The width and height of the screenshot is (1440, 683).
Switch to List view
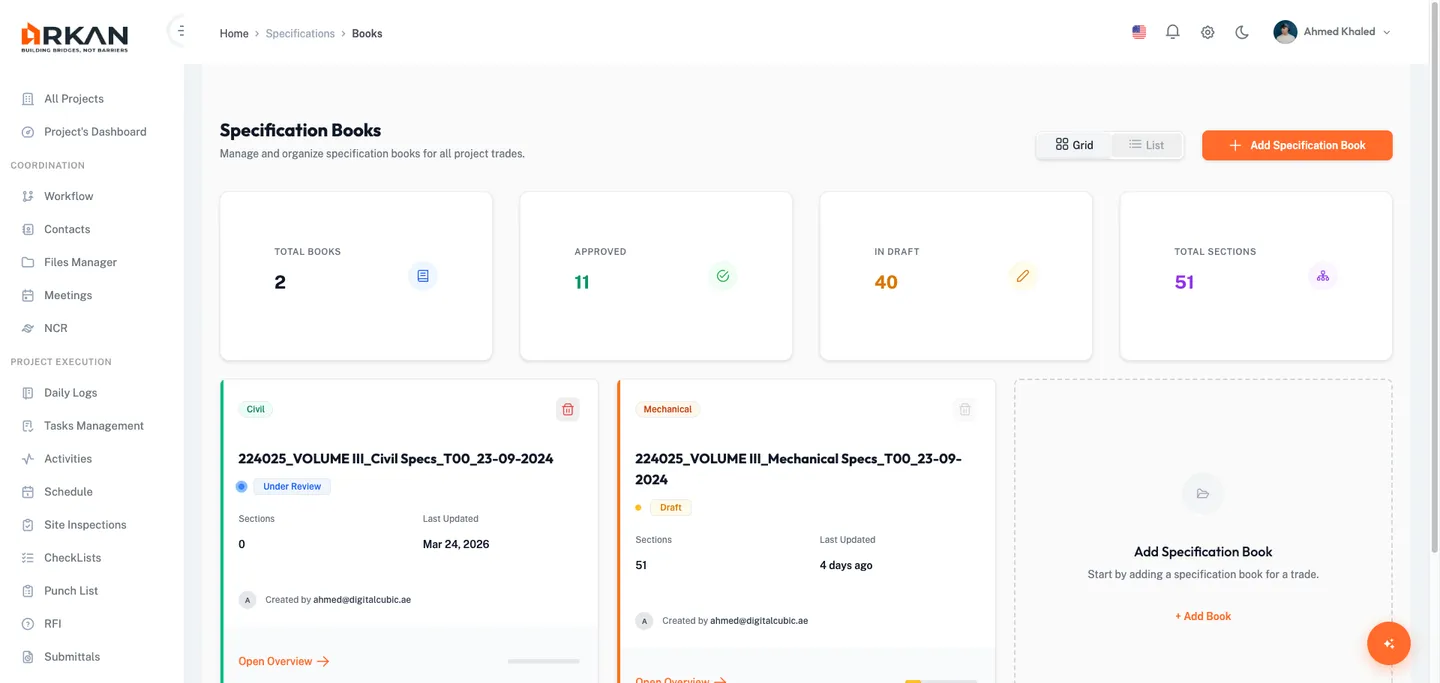click(x=1147, y=145)
